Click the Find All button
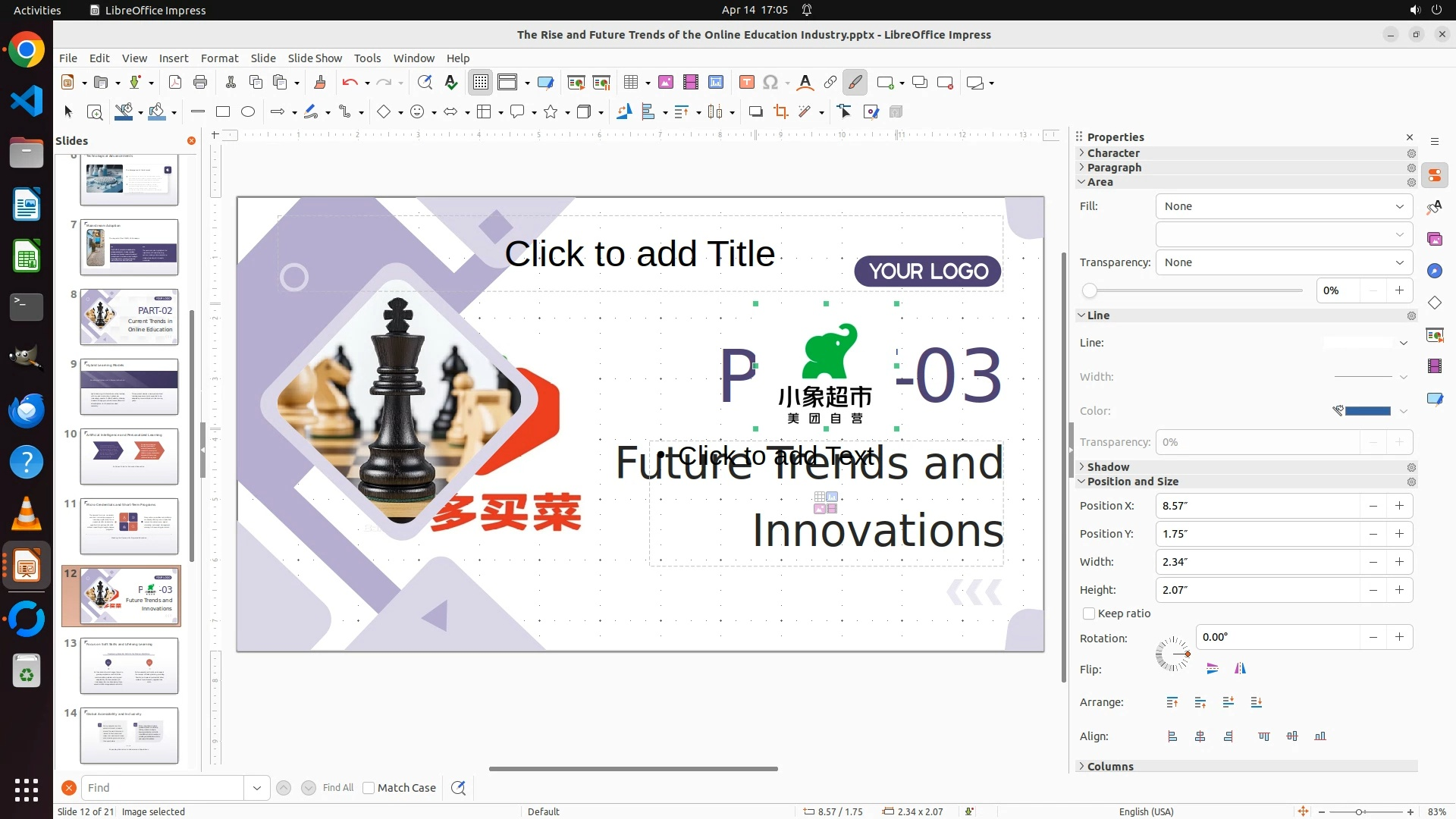This screenshot has width=1456, height=819. pyautogui.click(x=337, y=788)
